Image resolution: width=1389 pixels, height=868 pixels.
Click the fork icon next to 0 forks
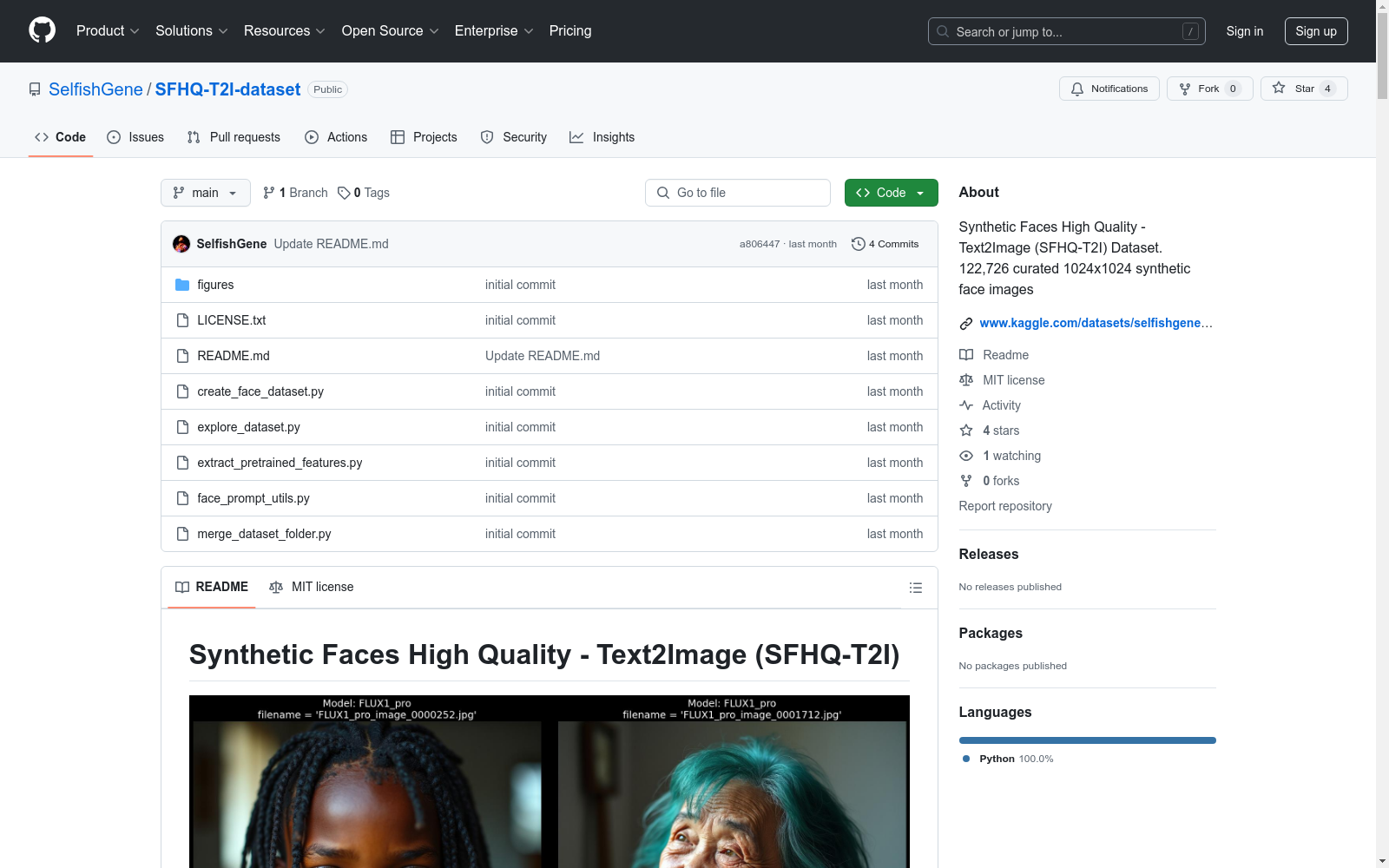click(966, 481)
